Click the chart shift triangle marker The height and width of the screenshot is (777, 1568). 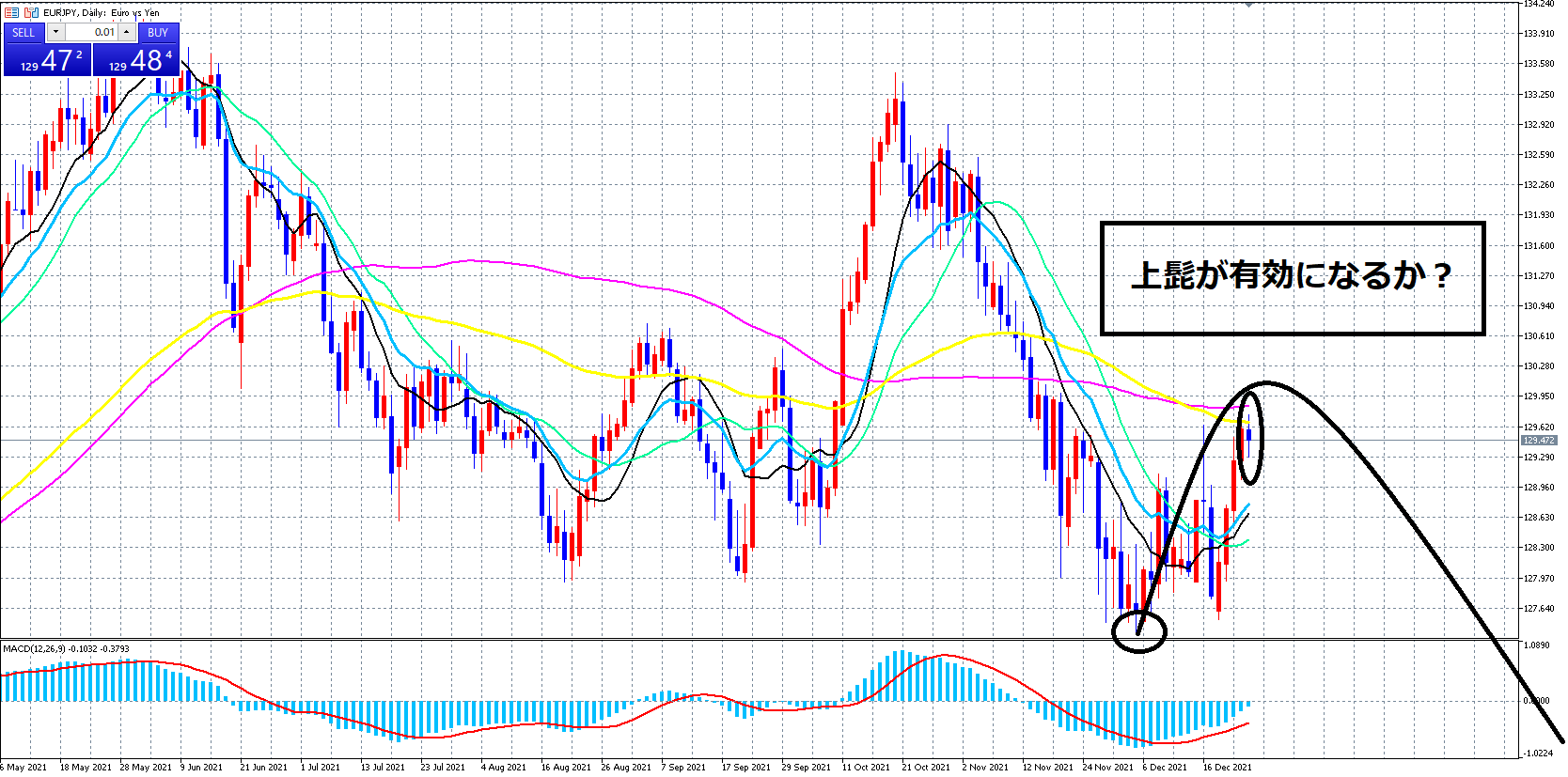pyautogui.click(x=1248, y=5)
